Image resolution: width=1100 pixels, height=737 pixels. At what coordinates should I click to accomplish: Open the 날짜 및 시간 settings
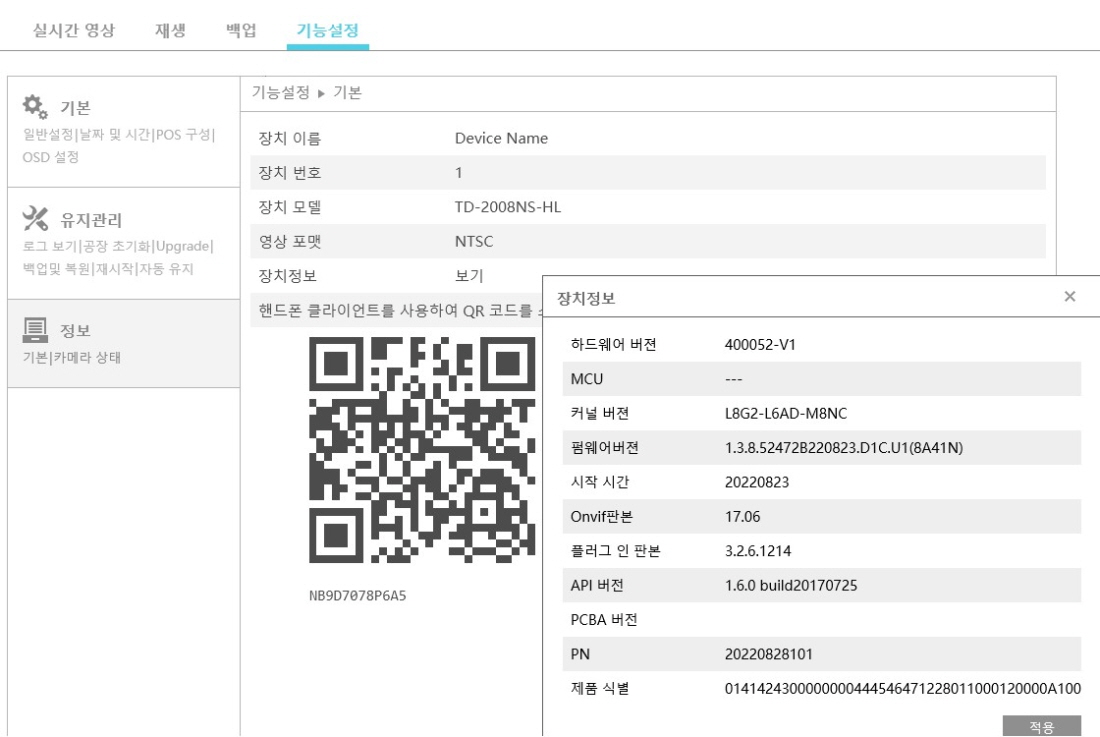coord(112,135)
